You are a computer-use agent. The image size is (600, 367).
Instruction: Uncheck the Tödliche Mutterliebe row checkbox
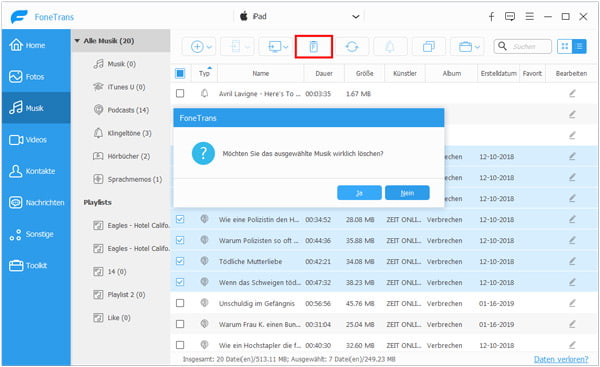point(180,261)
